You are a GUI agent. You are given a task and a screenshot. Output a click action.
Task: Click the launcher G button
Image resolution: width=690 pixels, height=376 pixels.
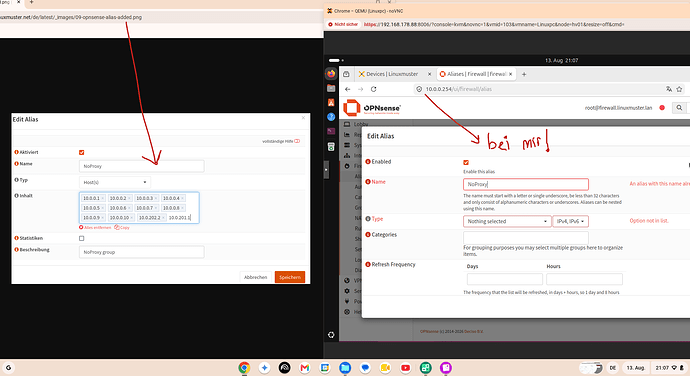(x=8, y=368)
